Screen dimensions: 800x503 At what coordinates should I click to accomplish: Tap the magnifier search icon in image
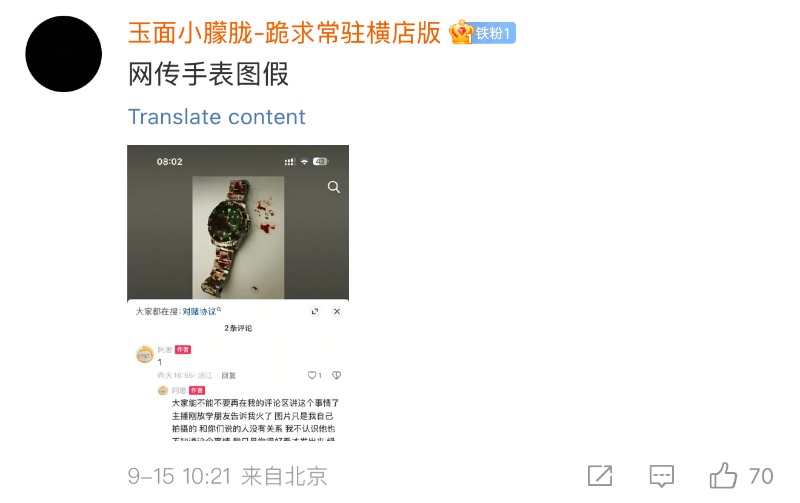click(334, 187)
